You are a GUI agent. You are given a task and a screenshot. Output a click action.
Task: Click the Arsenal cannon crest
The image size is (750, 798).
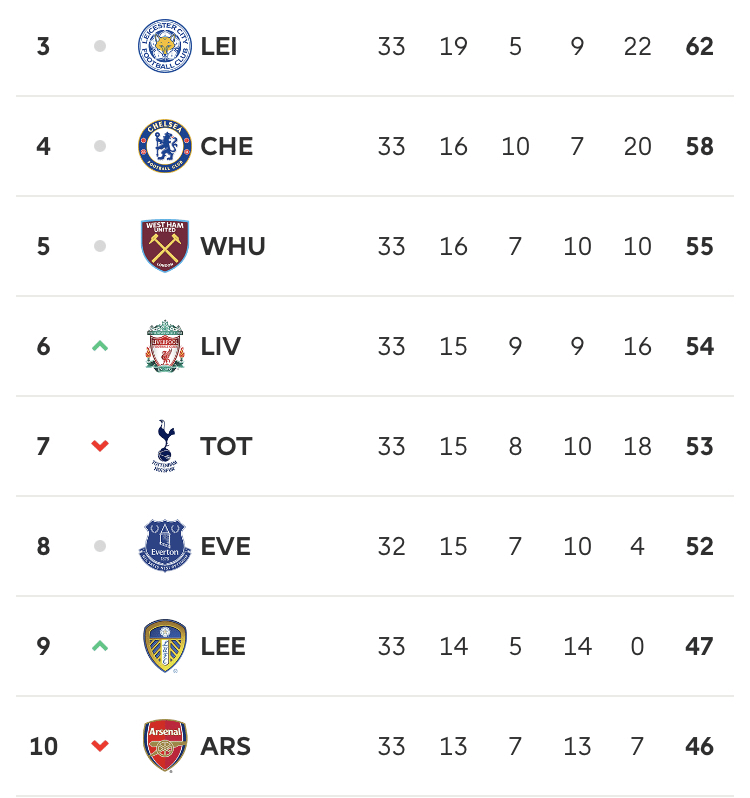(164, 747)
